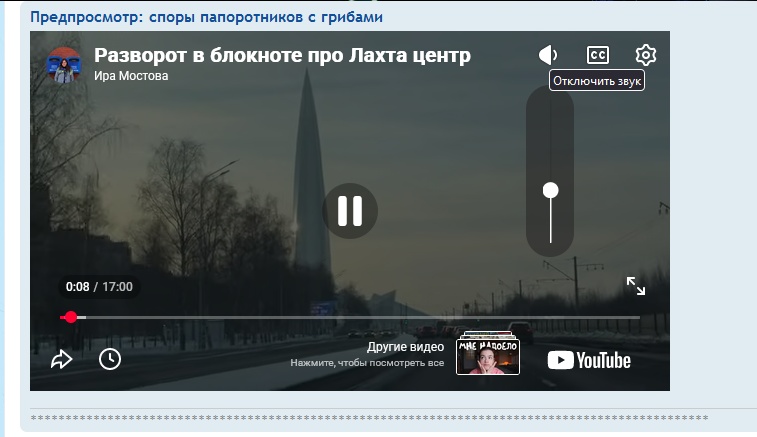Open the channel avatar picture
Screen dimensions: 757x437
pyautogui.click(x=64, y=65)
